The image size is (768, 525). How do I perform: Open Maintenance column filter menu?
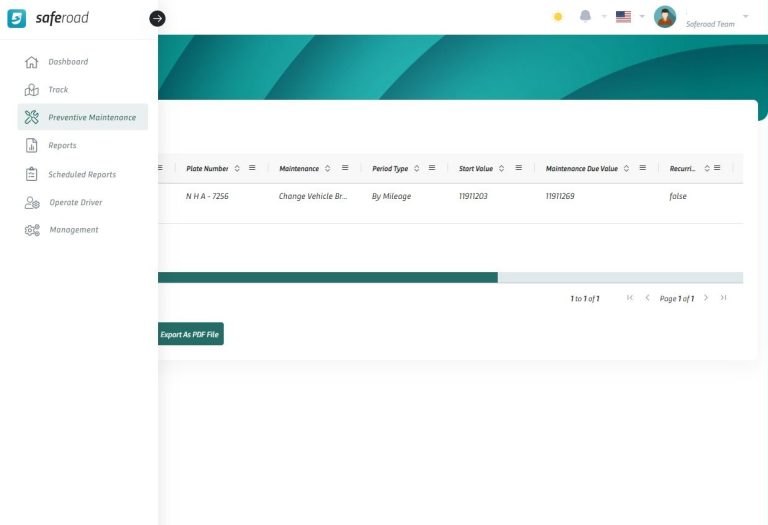coord(345,168)
